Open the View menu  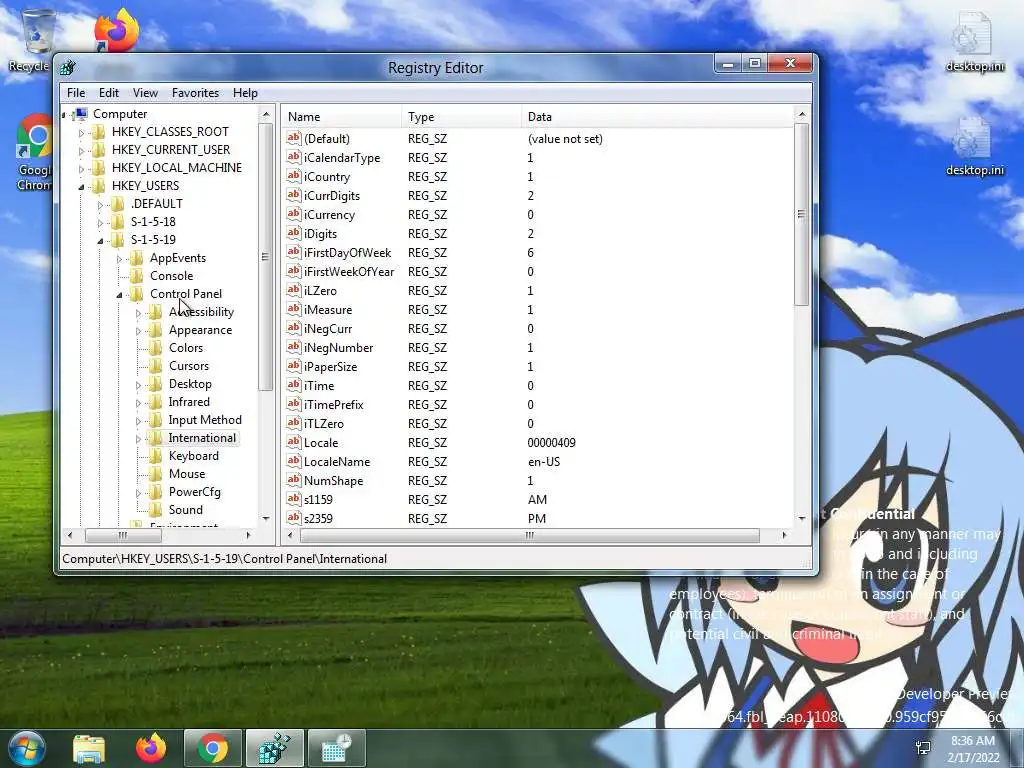(145, 93)
